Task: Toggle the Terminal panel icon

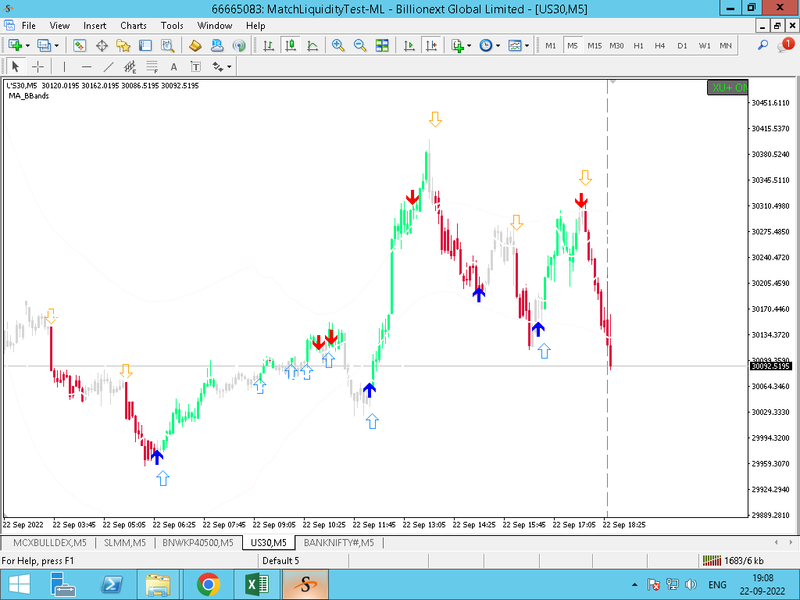Action: click(x=145, y=45)
